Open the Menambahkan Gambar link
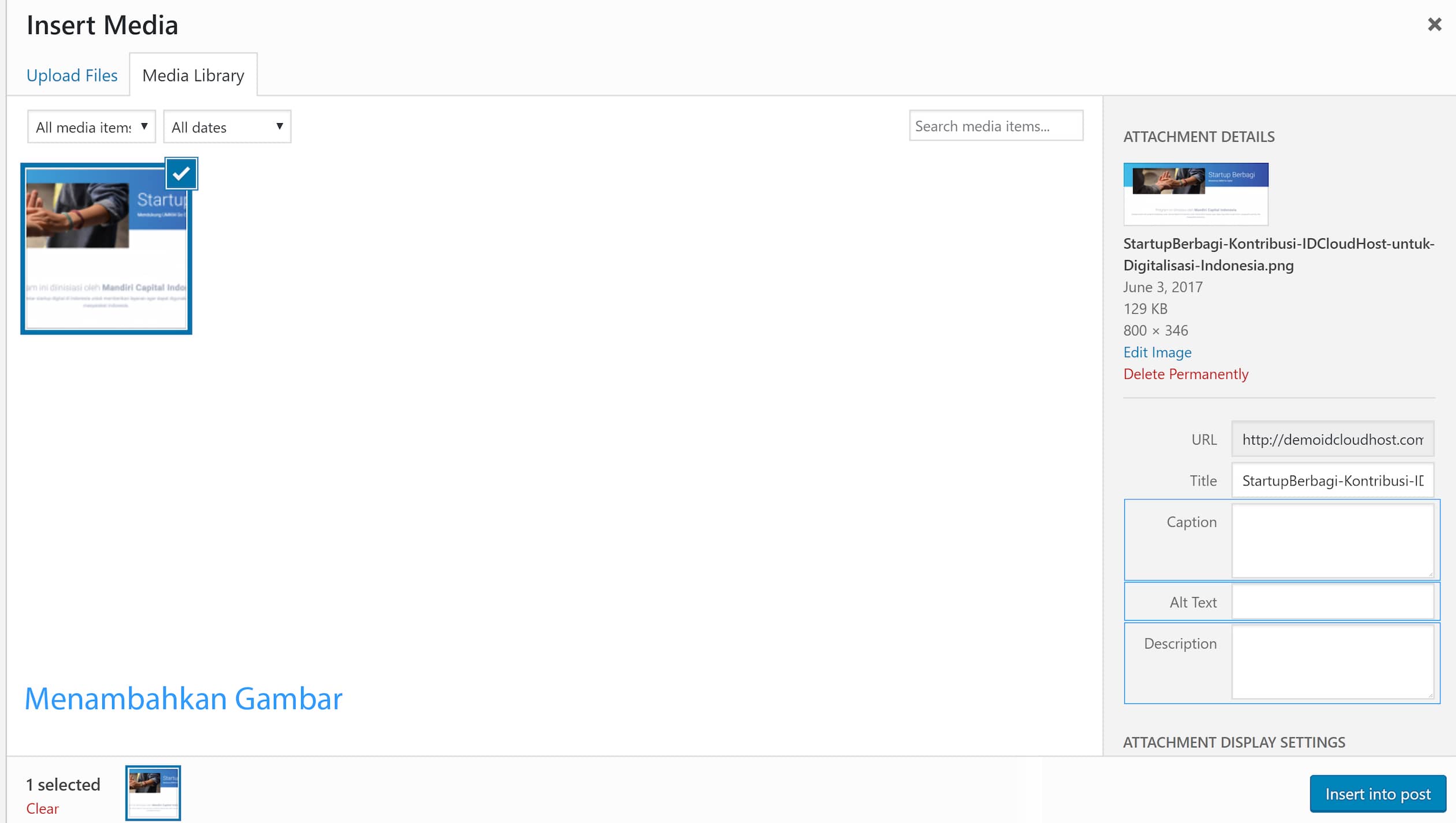The image size is (1456, 823). pyautogui.click(x=183, y=699)
